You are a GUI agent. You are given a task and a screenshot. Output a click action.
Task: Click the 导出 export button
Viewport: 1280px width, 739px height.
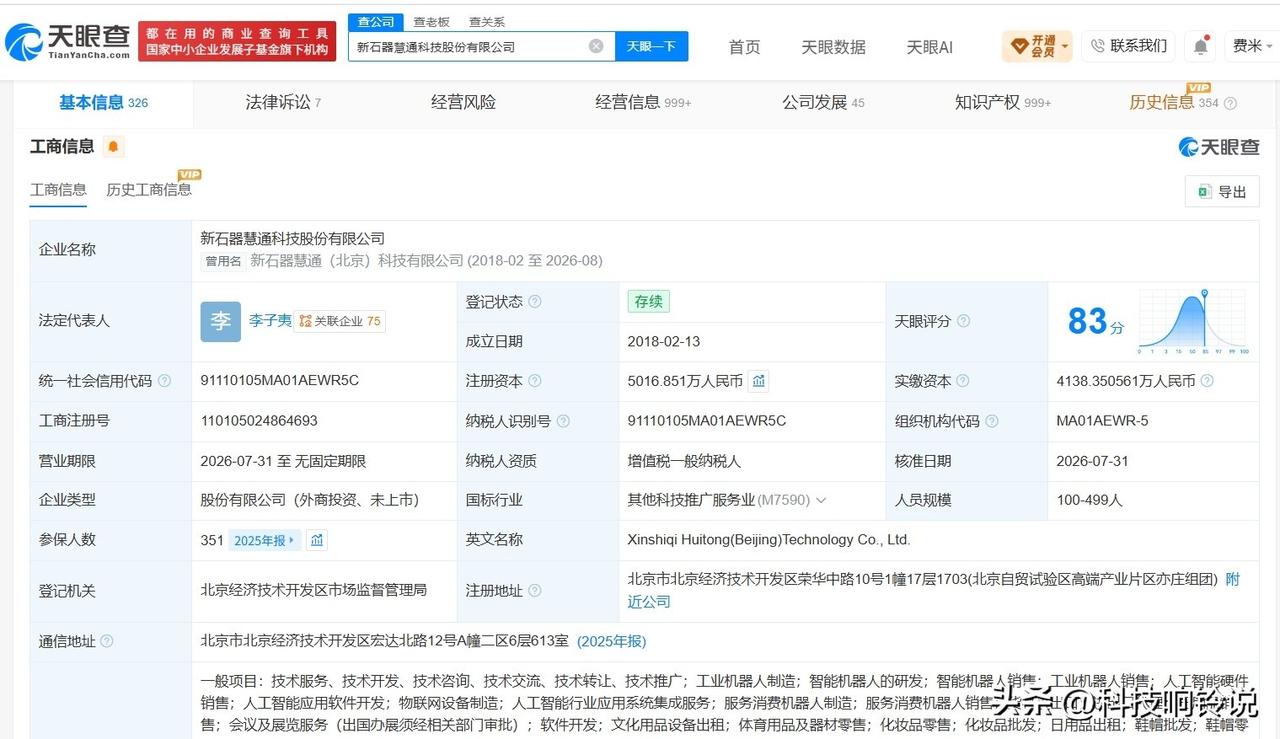coord(1222,192)
